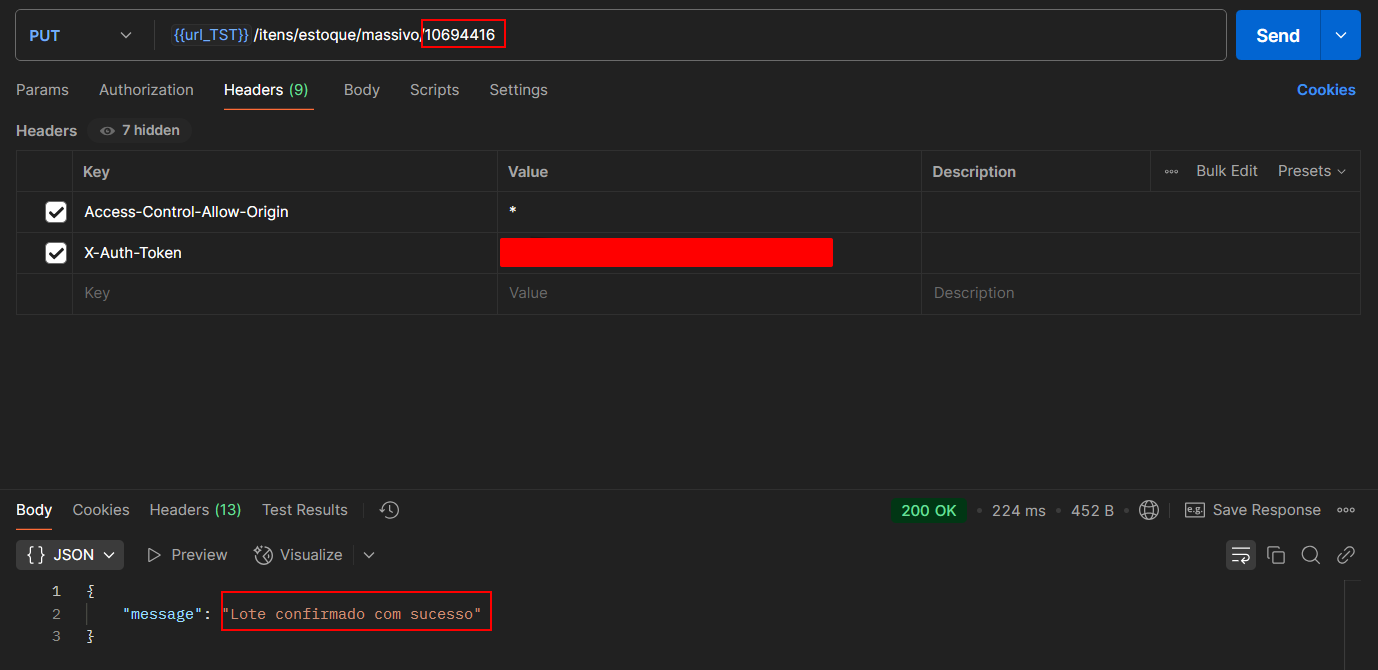Click the globe network info icon
This screenshot has width=1378, height=670.
coord(1149,510)
